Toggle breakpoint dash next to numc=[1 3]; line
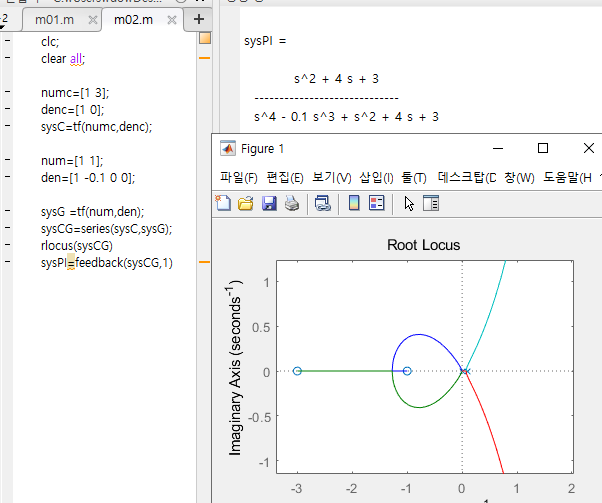The image size is (602, 503). [7, 92]
